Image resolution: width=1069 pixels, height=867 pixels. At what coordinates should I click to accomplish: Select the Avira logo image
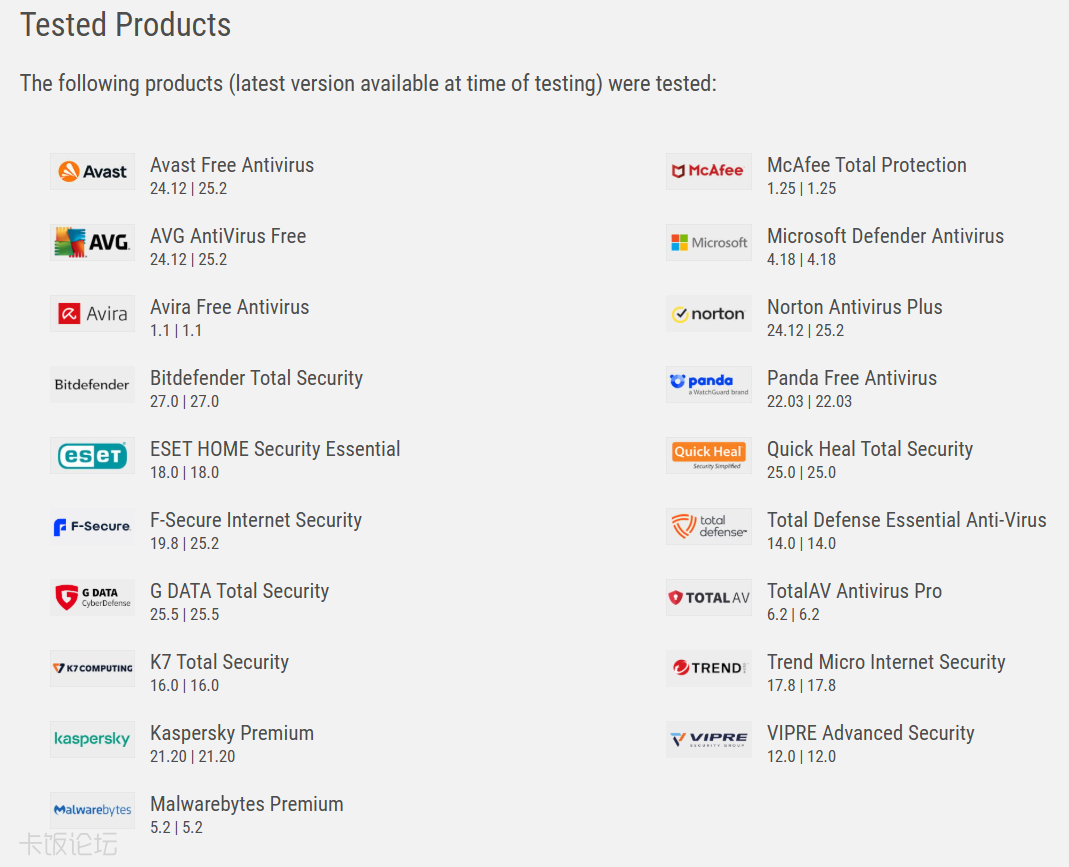[92, 314]
